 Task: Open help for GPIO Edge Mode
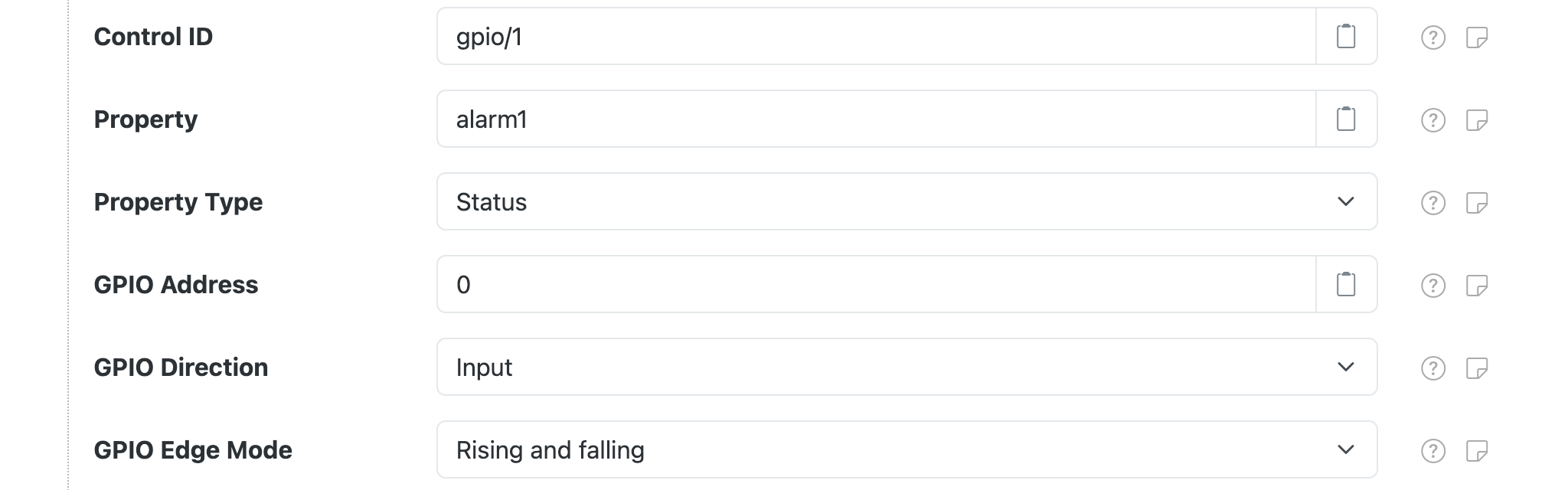coord(1432,449)
